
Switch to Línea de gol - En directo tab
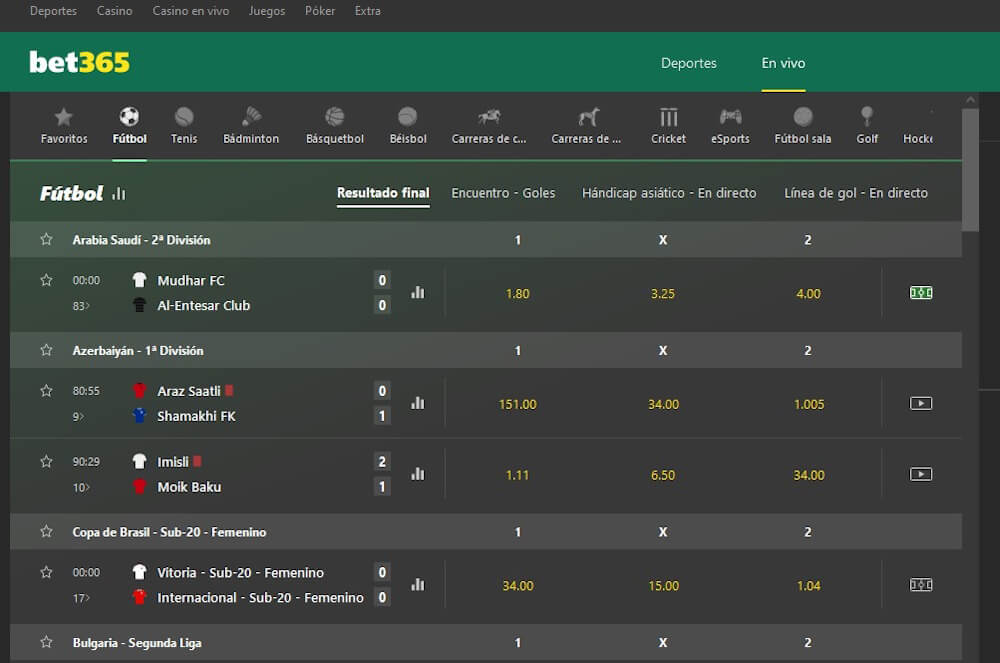pyautogui.click(x=856, y=193)
